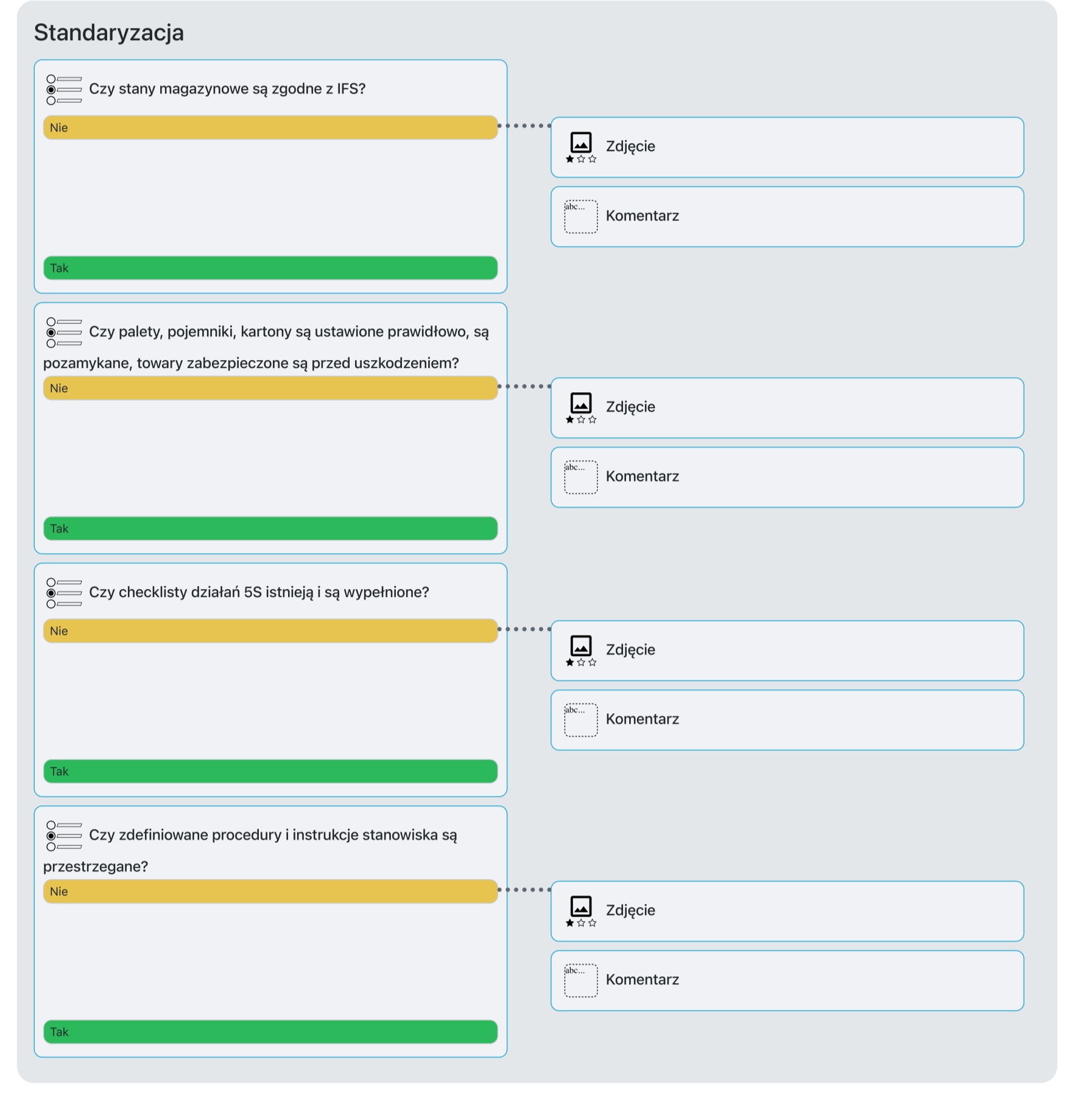
Task: Open the Zdjęcie card for procedury question
Action: [787, 911]
